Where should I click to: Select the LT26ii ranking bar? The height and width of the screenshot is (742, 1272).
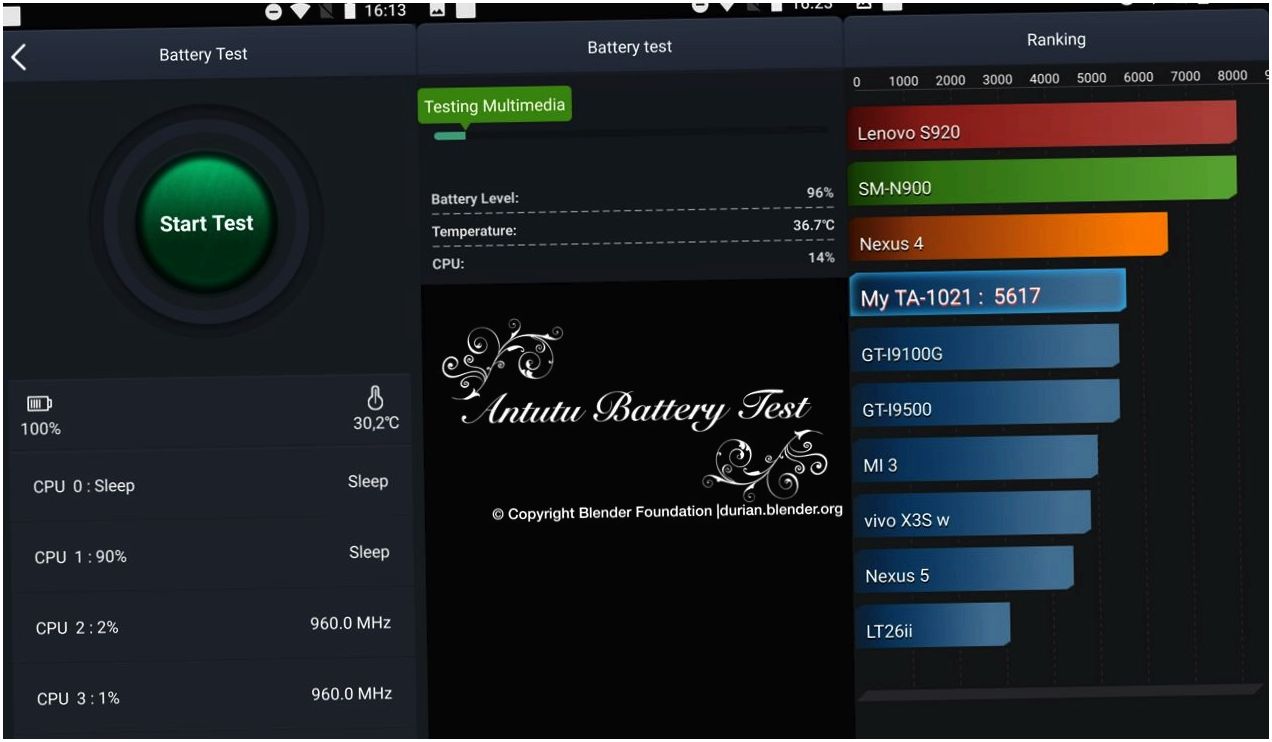coord(930,626)
